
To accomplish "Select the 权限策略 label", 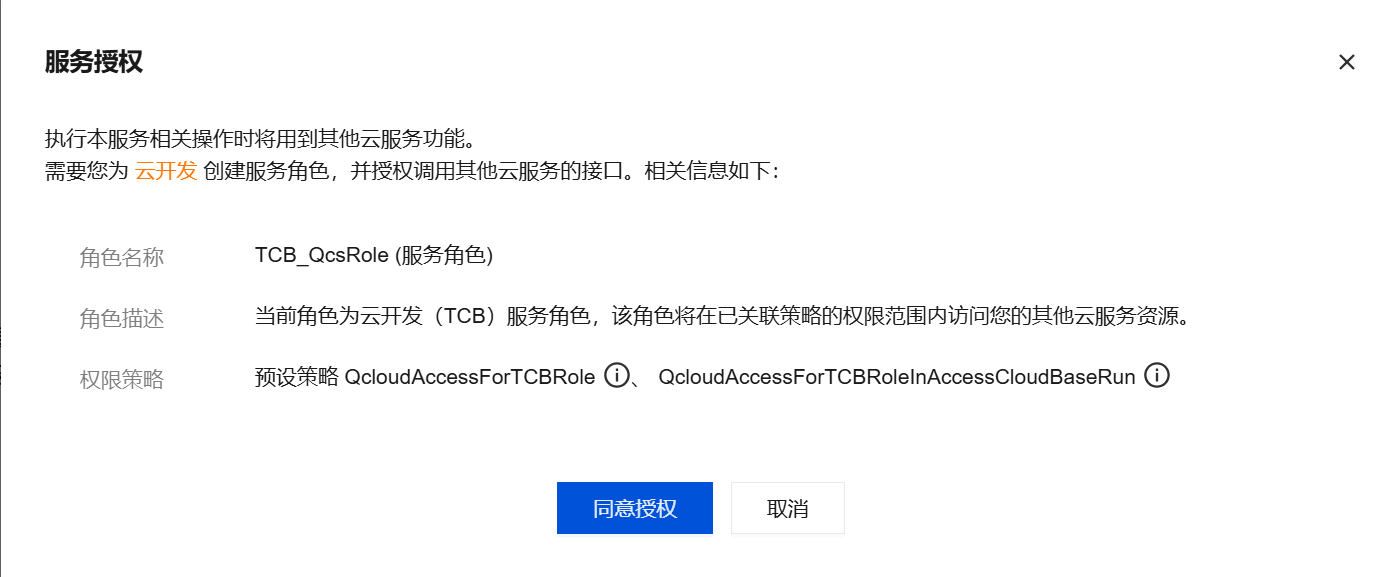I will [x=122, y=380].
